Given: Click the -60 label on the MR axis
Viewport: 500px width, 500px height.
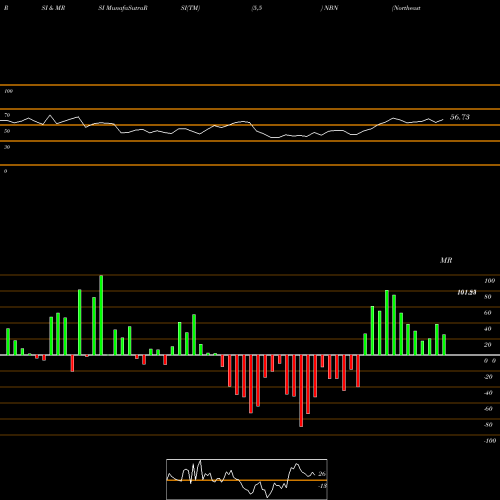Looking at the screenshot, I should [488, 409].
